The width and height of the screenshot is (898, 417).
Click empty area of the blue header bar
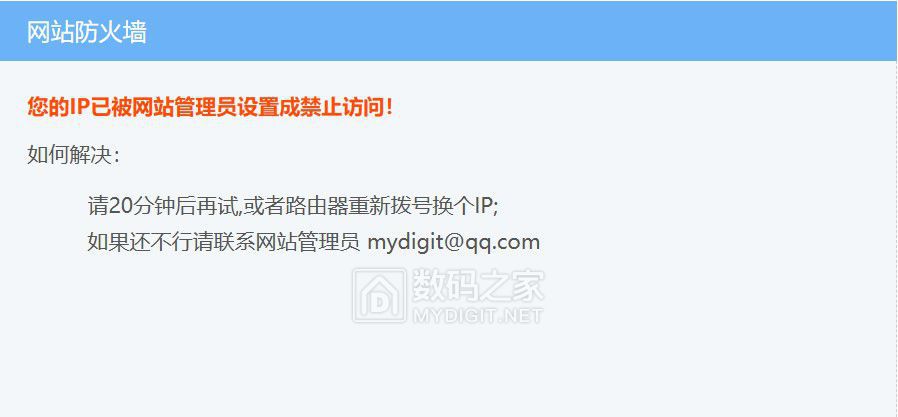pyautogui.click(x=515, y=32)
